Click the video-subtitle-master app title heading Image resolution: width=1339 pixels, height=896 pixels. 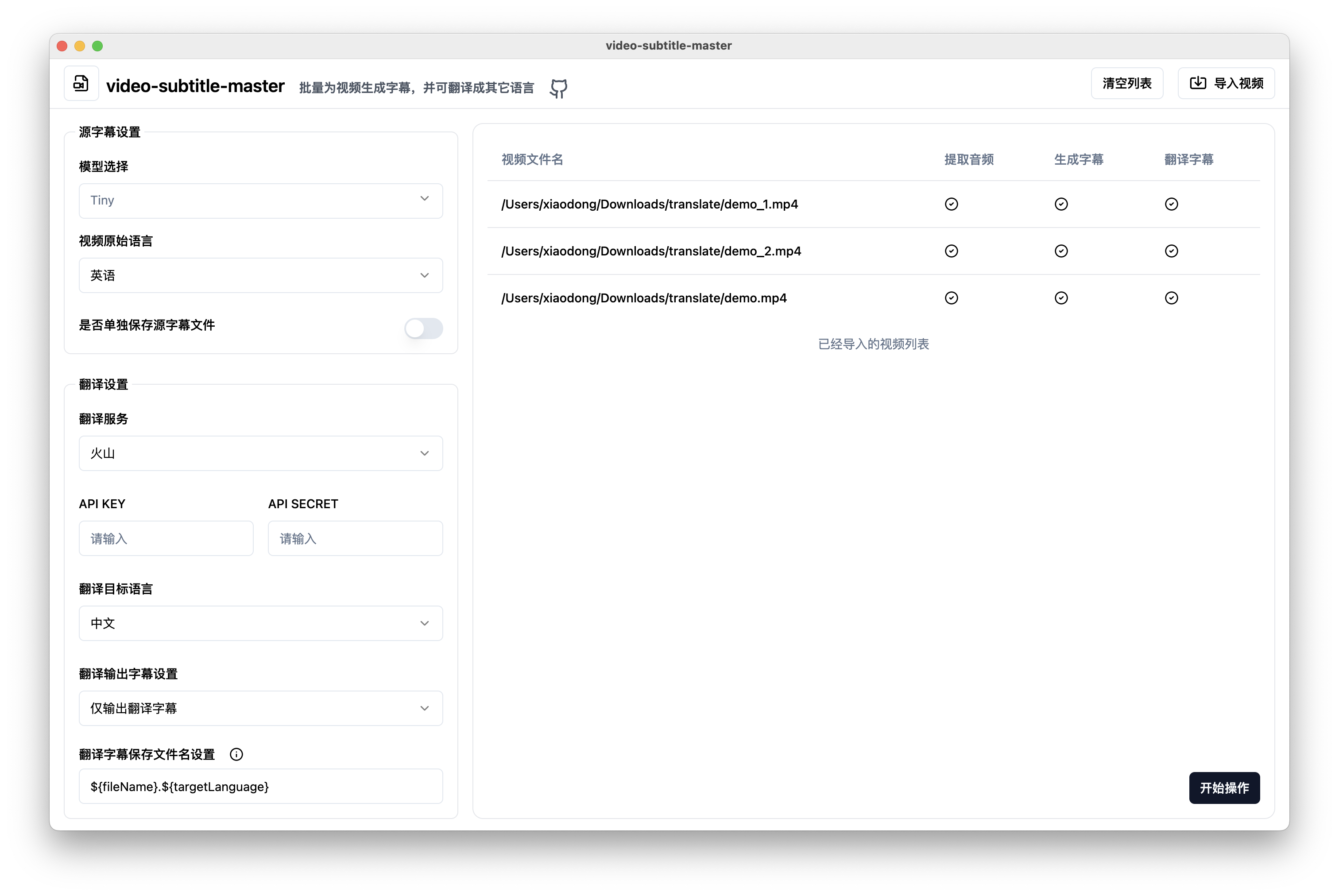[x=195, y=86]
